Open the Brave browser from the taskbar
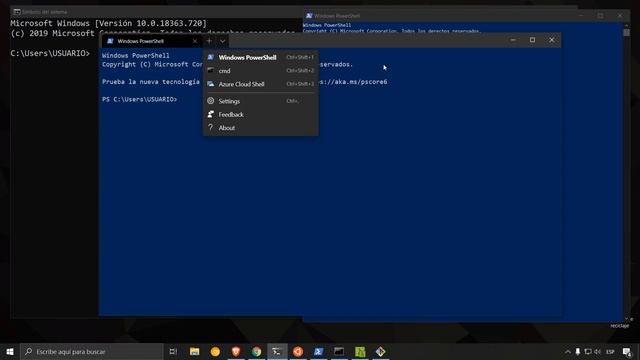 click(x=236, y=351)
